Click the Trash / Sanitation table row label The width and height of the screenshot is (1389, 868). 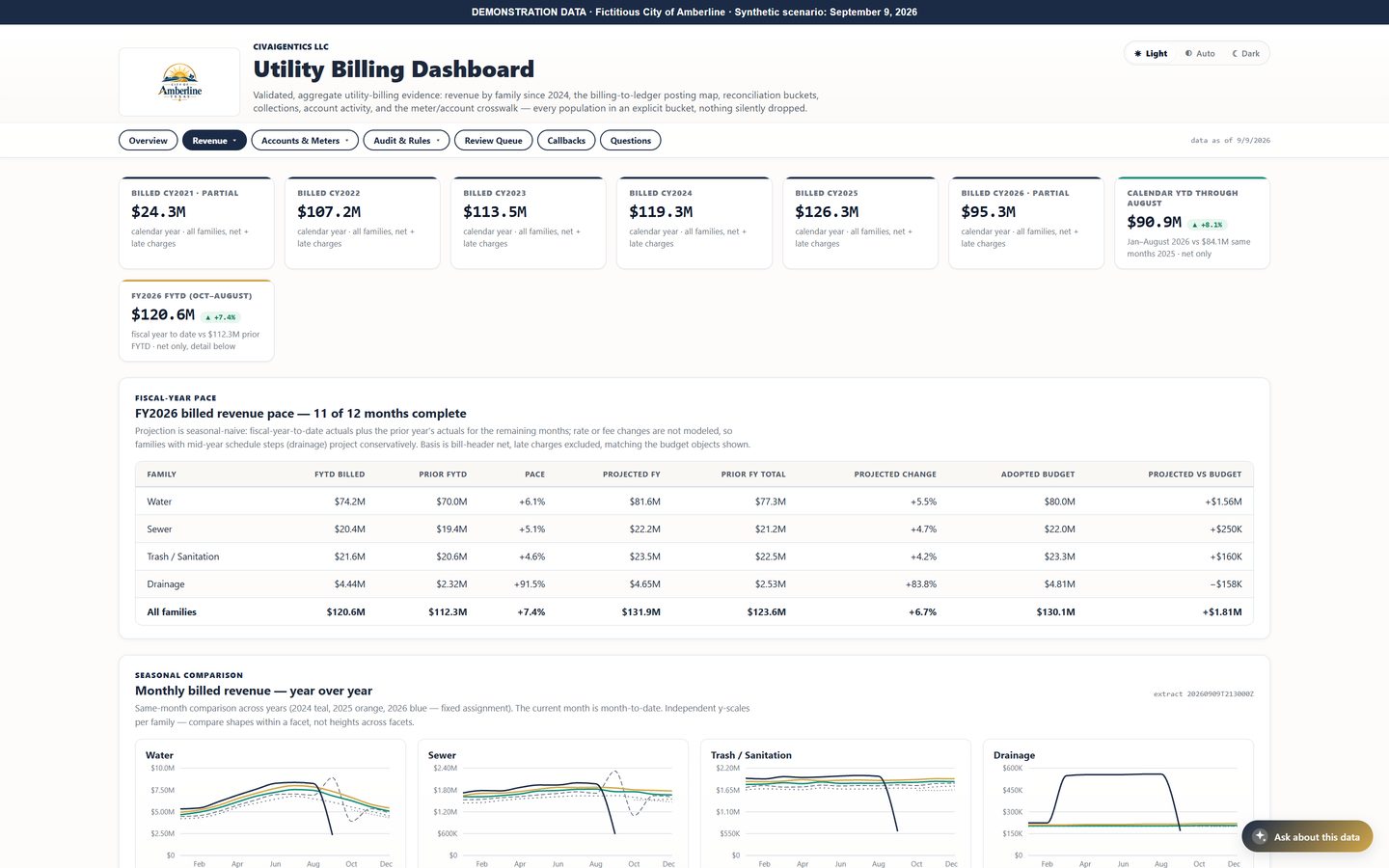(183, 557)
